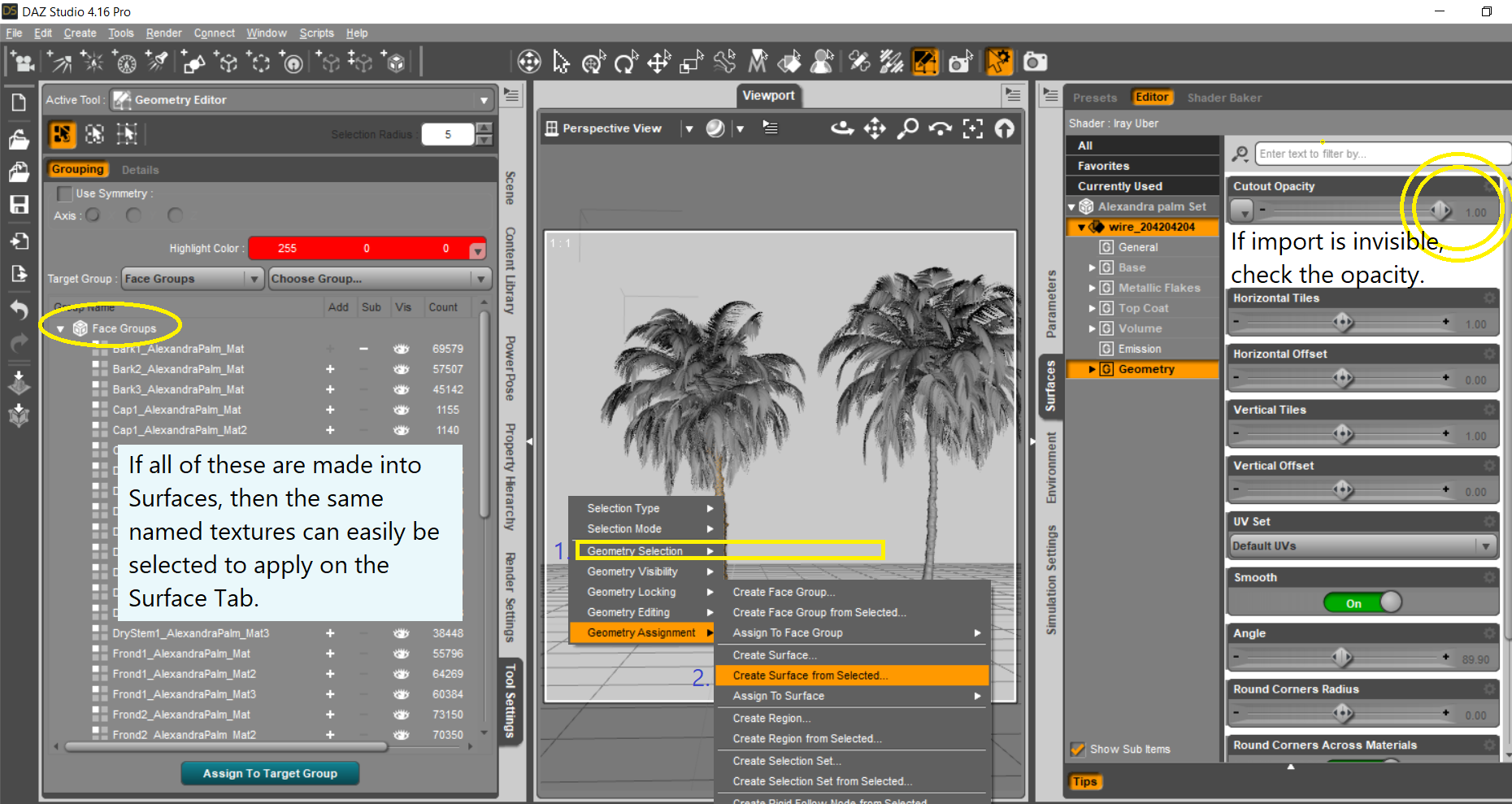This screenshot has height=804, width=1512.
Task: Click Assign To Target Group button
Action: [x=270, y=773]
